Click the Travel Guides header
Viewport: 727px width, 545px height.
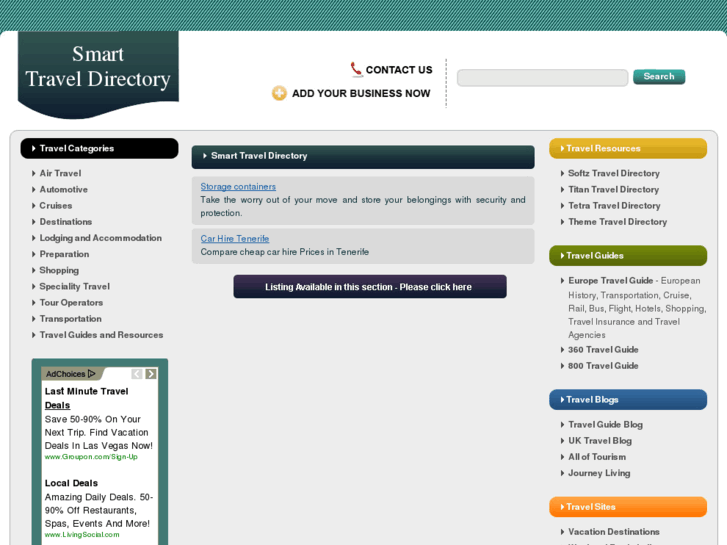[628, 256]
